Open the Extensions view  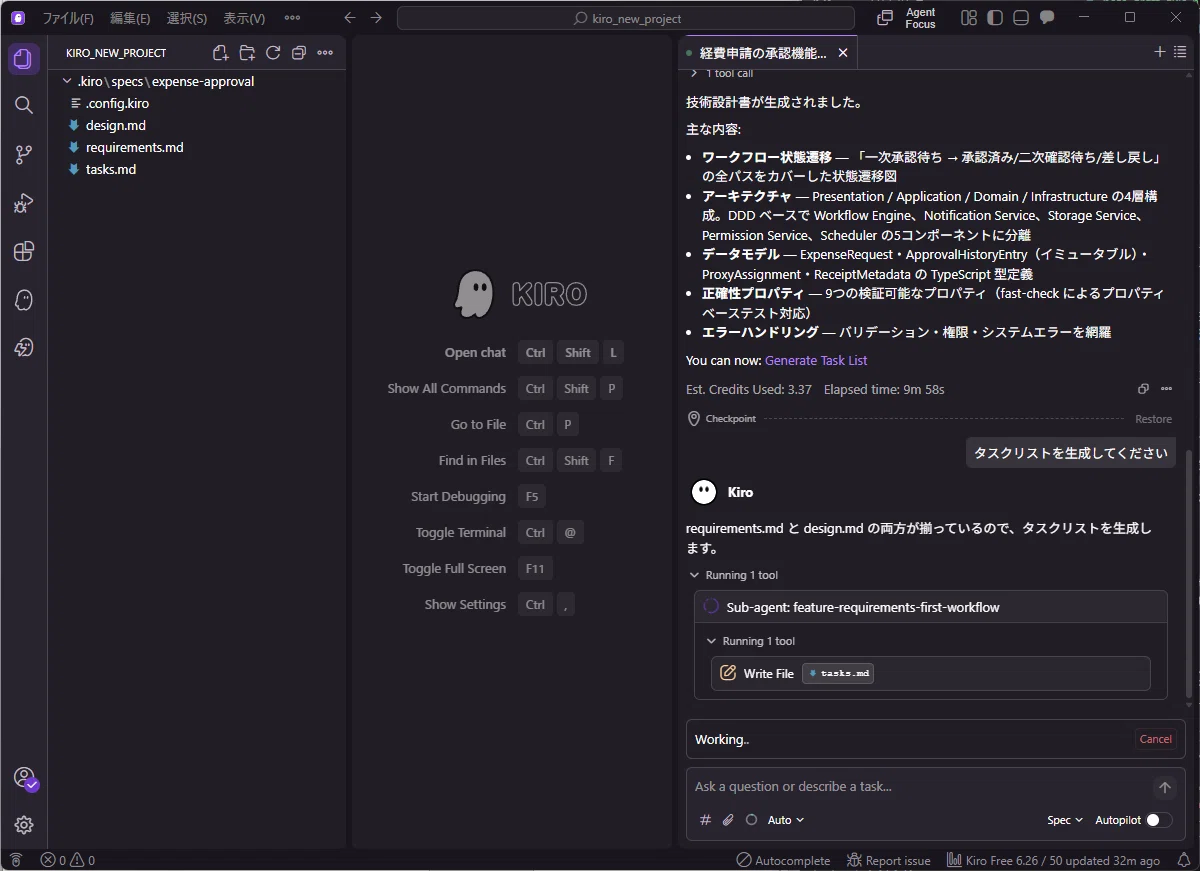pos(24,251)
